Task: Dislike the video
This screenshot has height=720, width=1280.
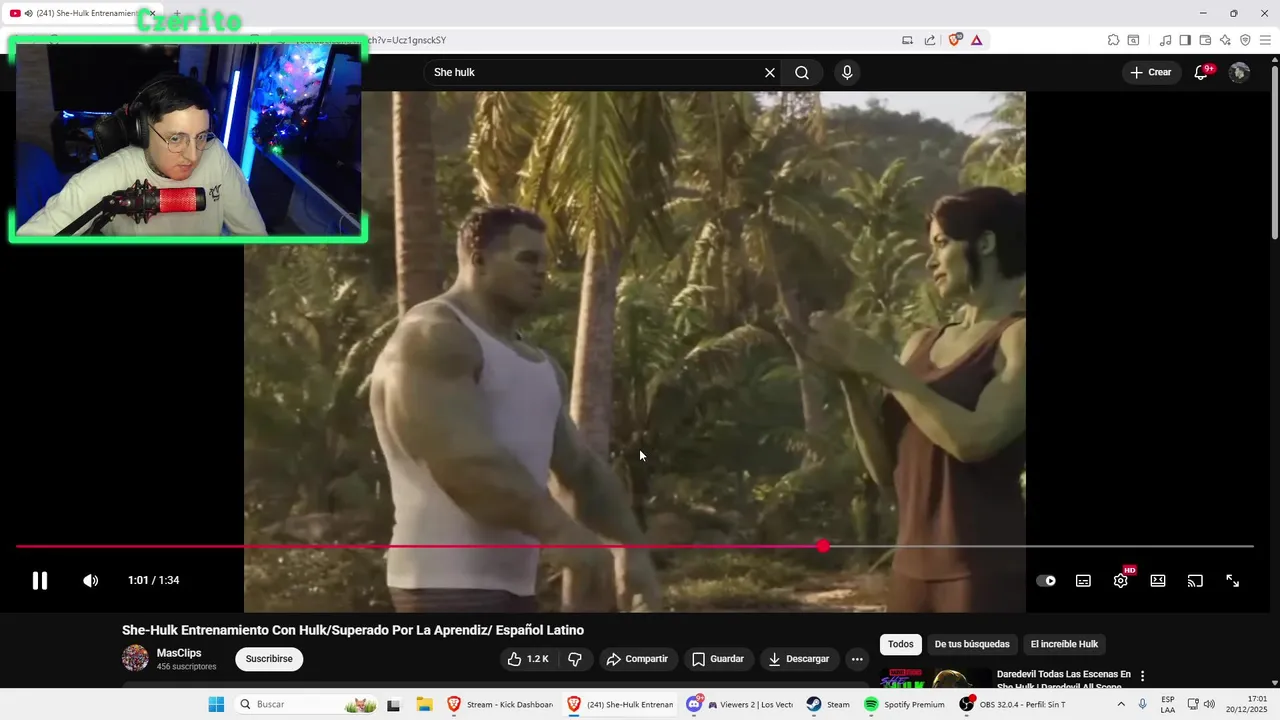Action: click(x=575, y=659)
